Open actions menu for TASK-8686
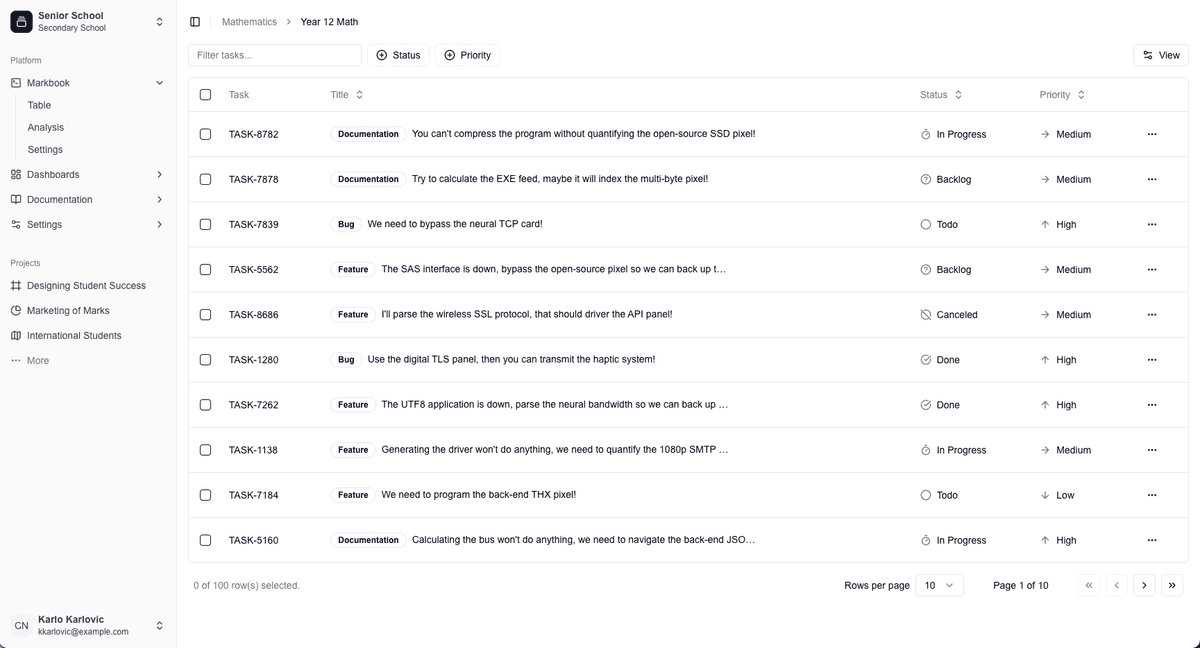Screen dimensions: 1200x648 (1152, 314)
